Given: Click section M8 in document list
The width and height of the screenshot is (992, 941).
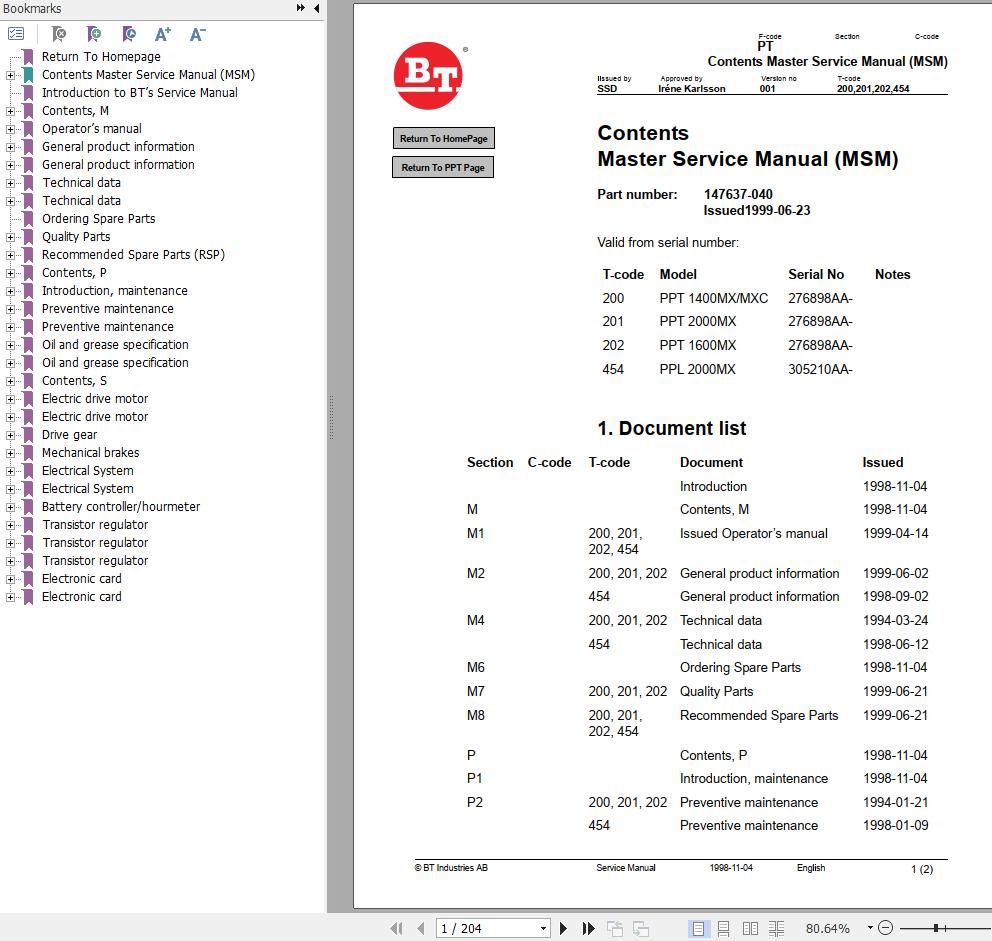Looking at the screenshot, I should [x=476, y=715].
